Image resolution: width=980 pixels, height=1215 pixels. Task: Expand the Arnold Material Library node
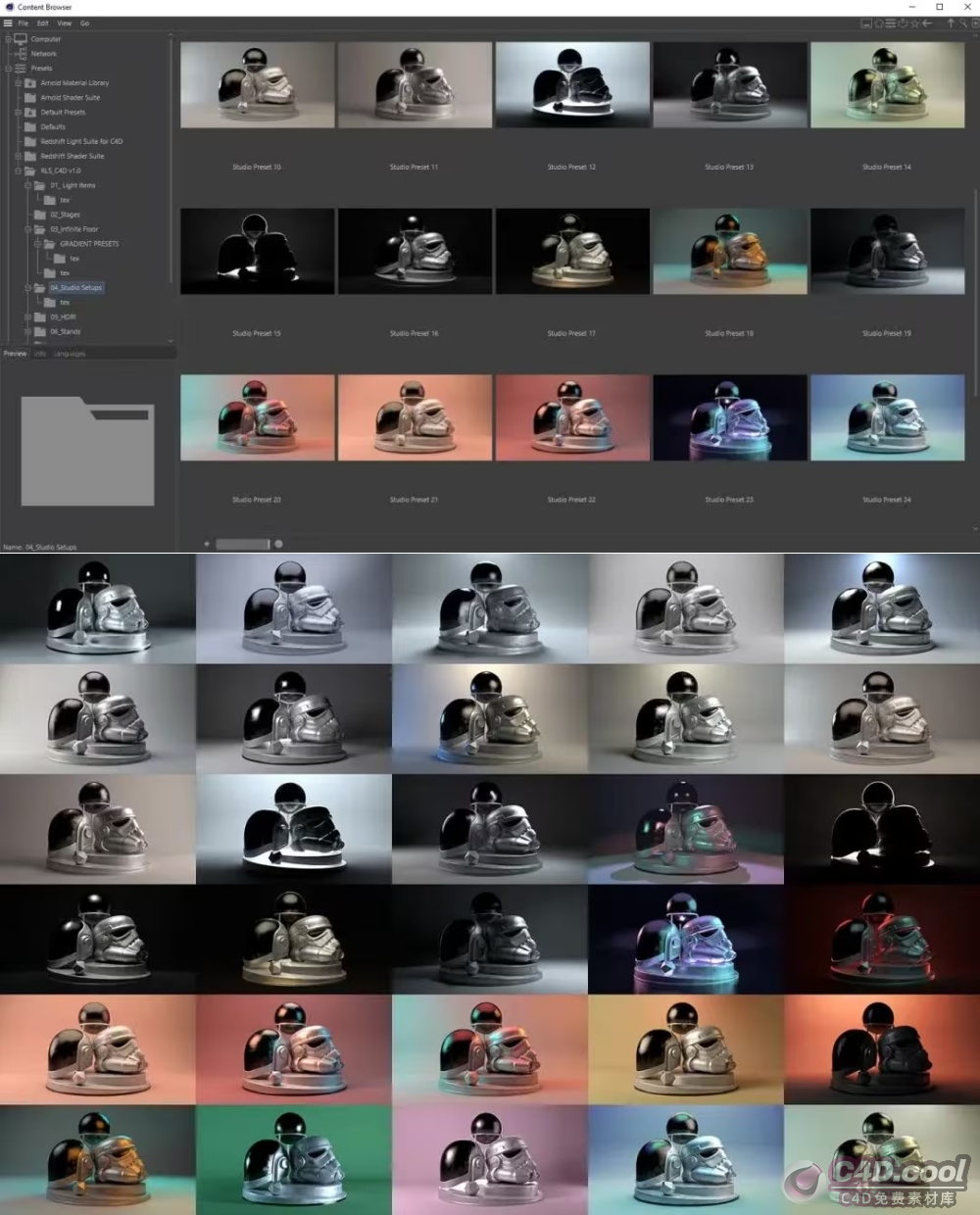[x=18, y=83]
